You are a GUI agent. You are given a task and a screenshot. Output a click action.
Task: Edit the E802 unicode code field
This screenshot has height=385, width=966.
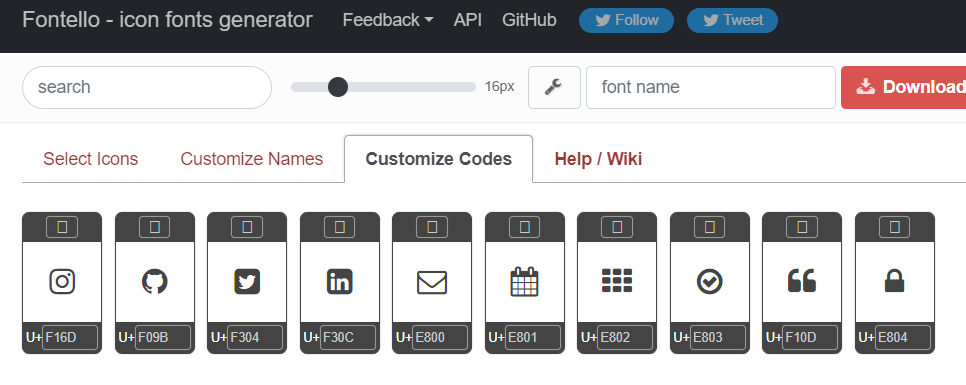pyautogui.click(x=625, y=338)
